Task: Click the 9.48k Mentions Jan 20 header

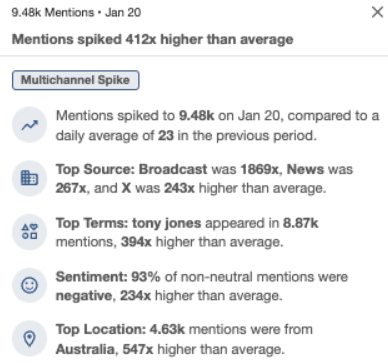Action: 76,13
